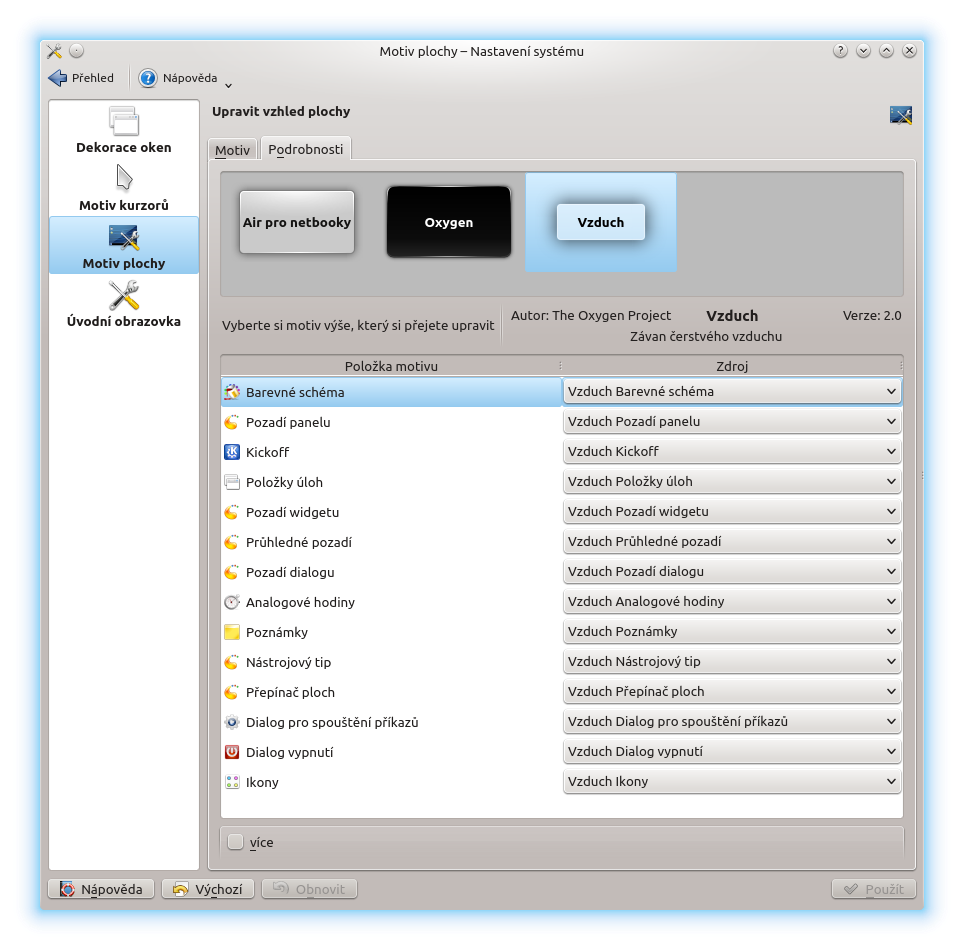Click the Použít button
The width and height of the screenshot is (964, 950).
tap(874, 889)
